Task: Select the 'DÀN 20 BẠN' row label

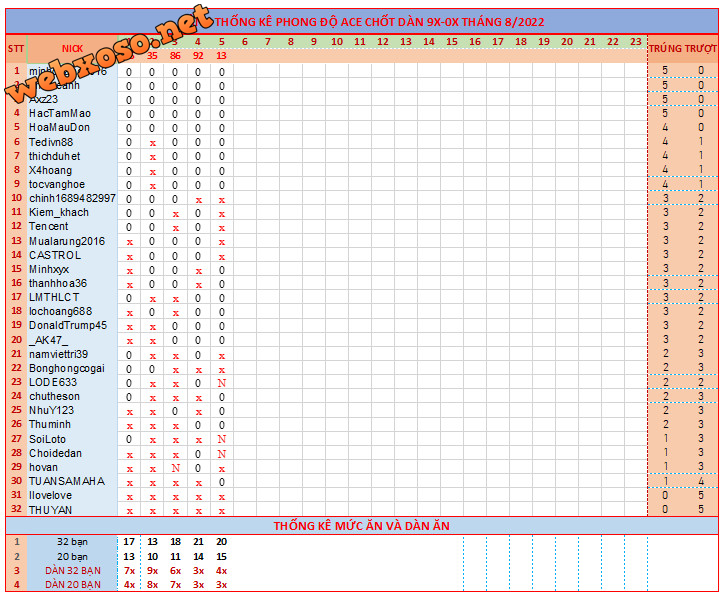Action: pyautogui.click(x=73, y=584)
